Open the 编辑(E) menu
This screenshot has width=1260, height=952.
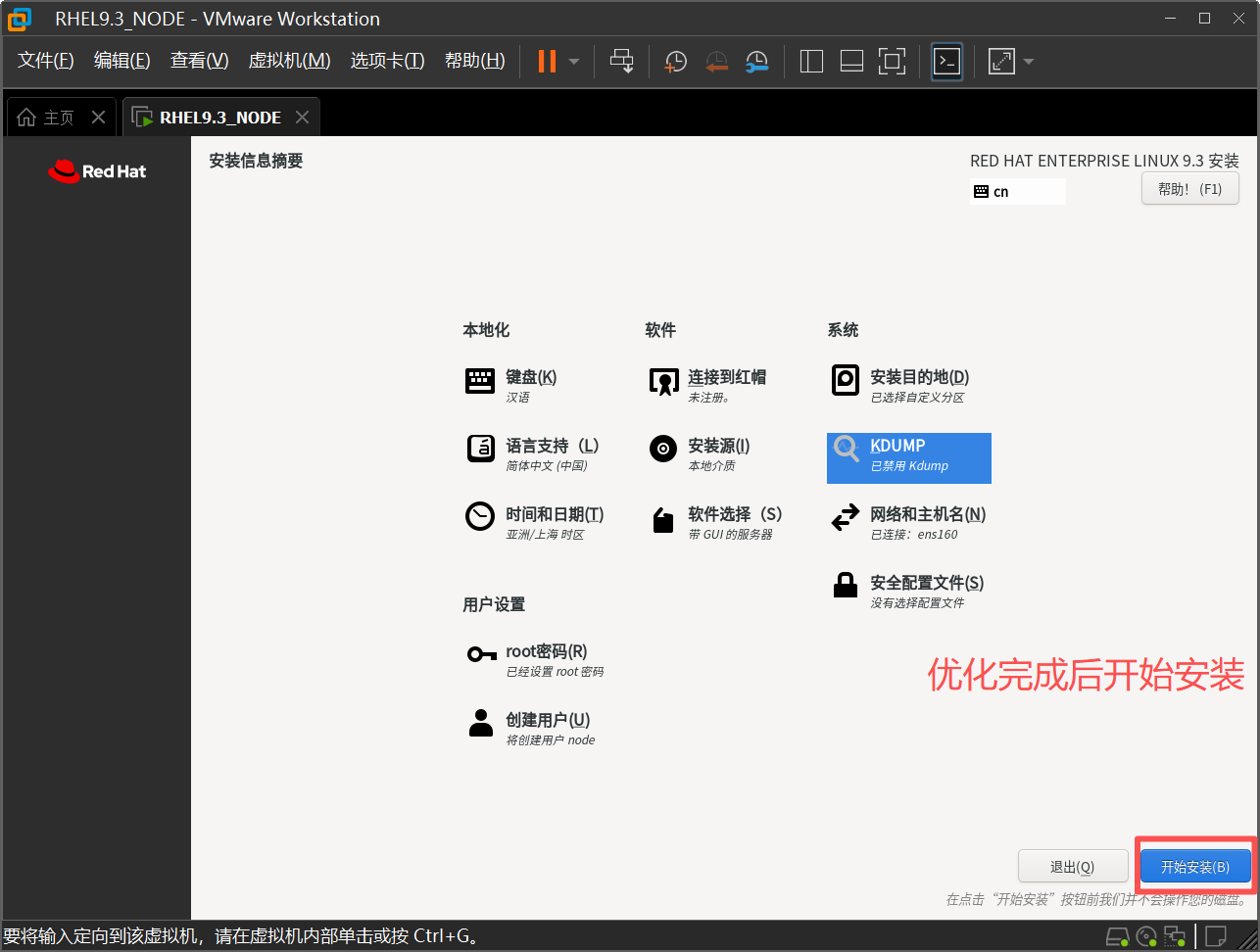121,61
